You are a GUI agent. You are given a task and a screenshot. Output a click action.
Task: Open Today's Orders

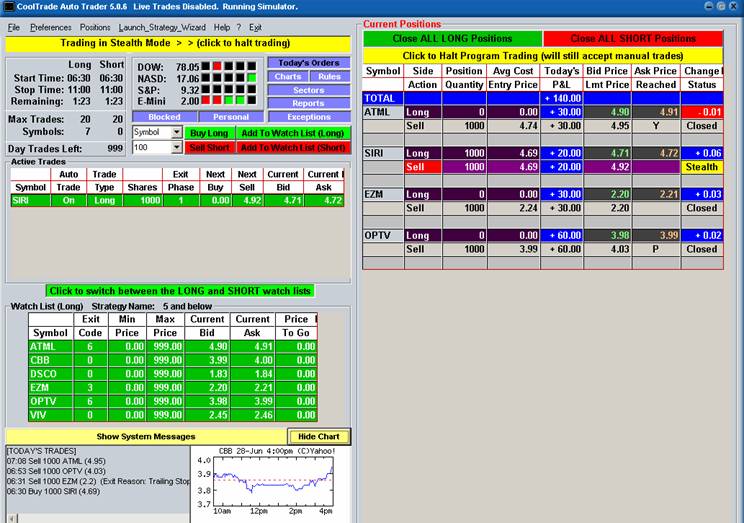click(x=309, y=63)
